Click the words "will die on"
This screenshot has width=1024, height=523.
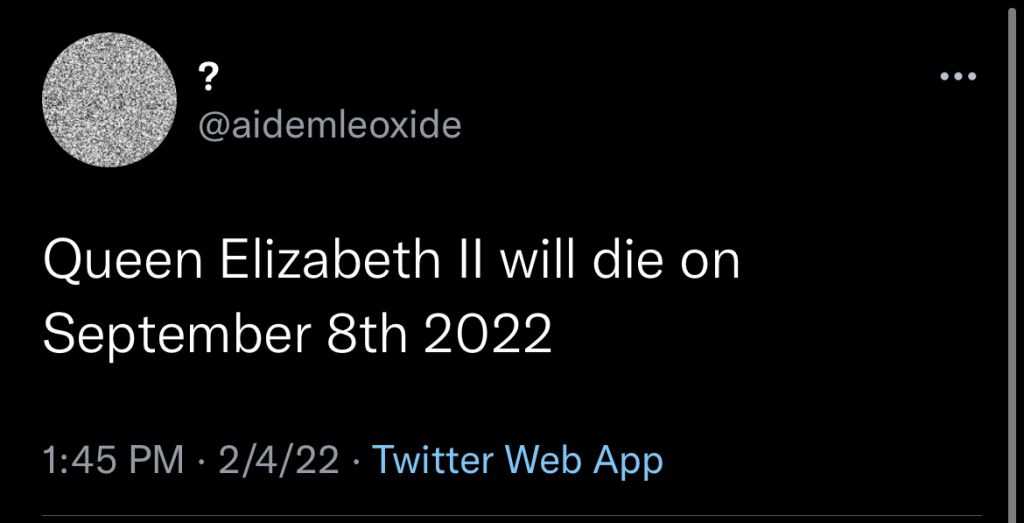pyautogui.click(x=620, y=264)
